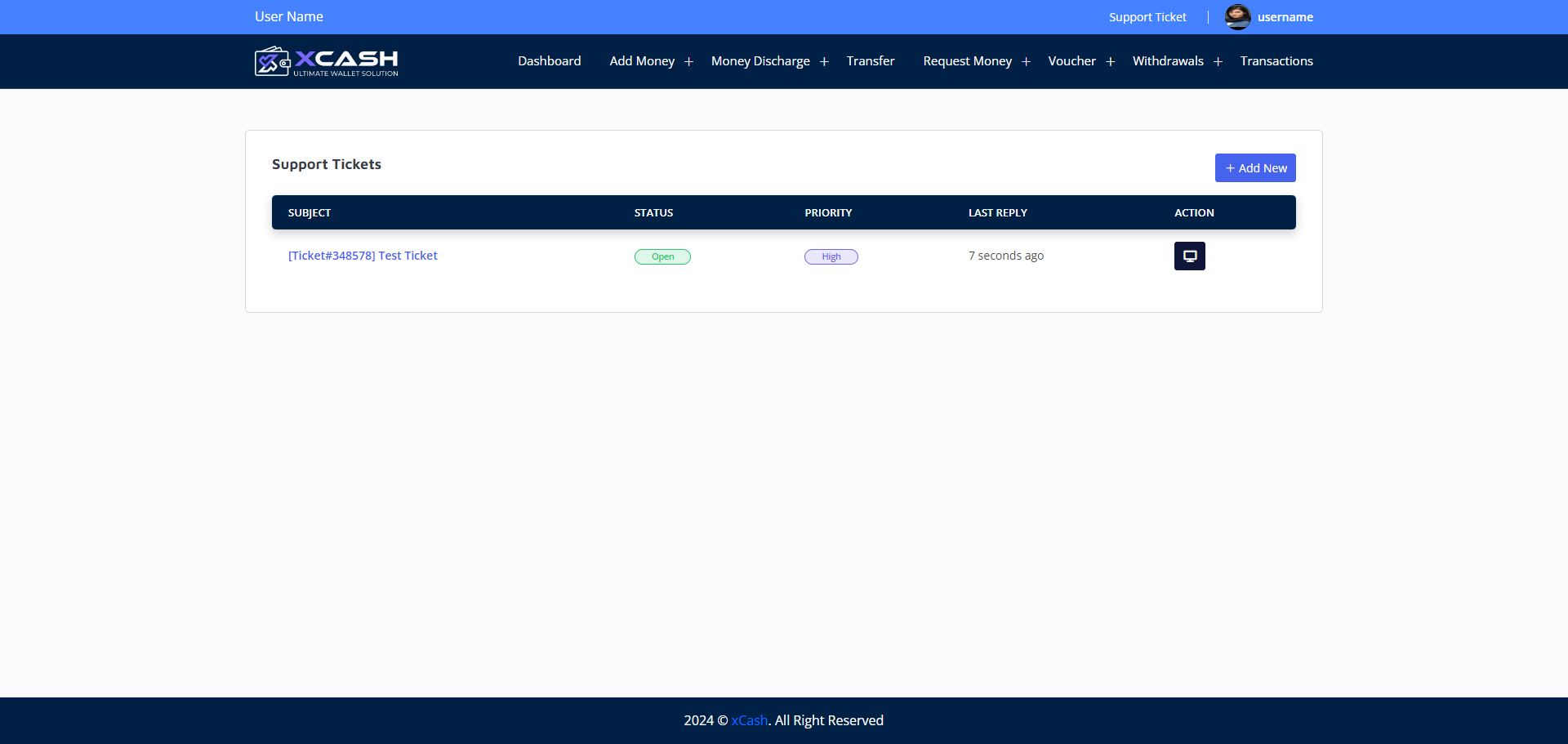Open the Transactions page
This screenshot has height=744, width=1568.
coord(1276,60)
